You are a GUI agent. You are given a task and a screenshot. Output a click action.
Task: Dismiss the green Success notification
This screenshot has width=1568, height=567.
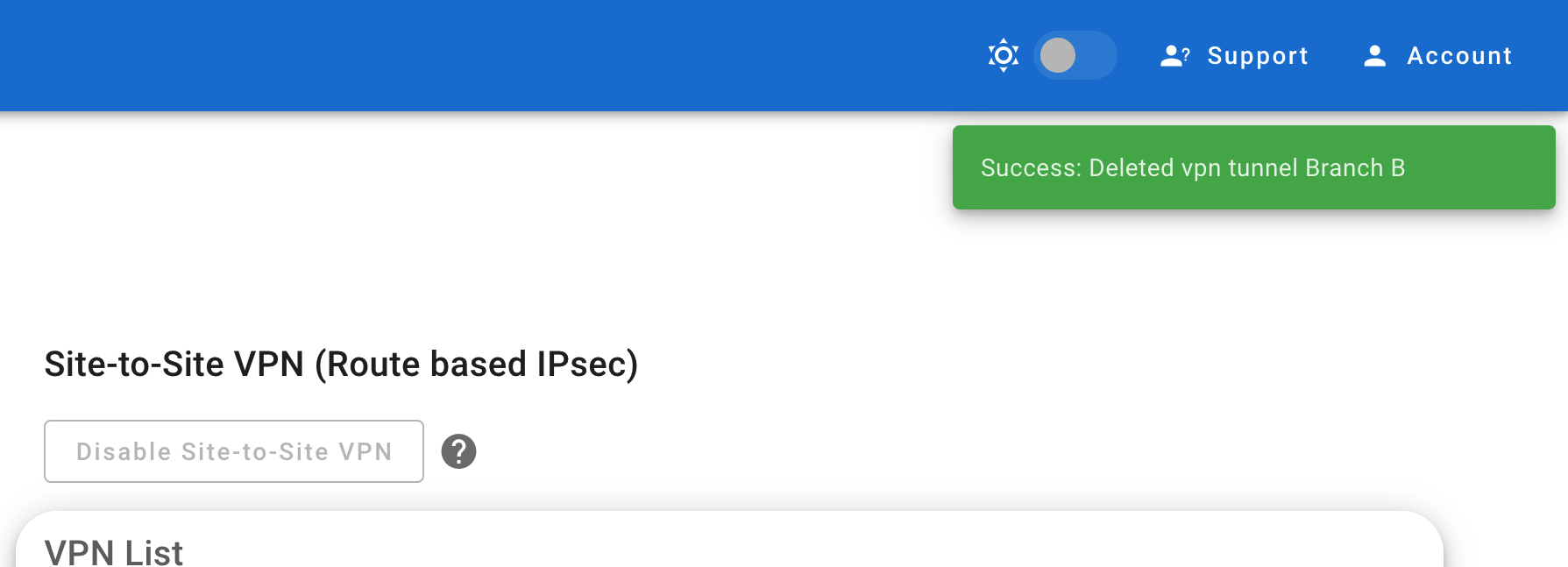(x=1253, y=167)
